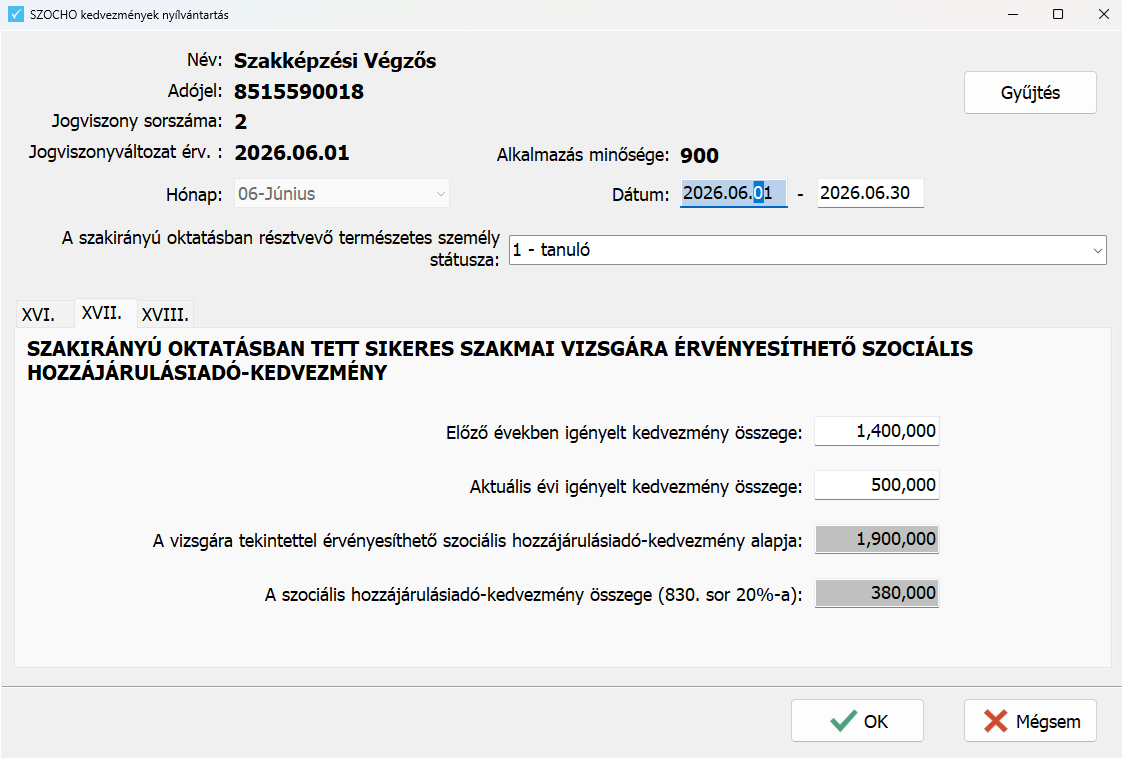Confirm the dialog with OK
The height and width of the screenshot is (758, 1122).
pos(857,720)
